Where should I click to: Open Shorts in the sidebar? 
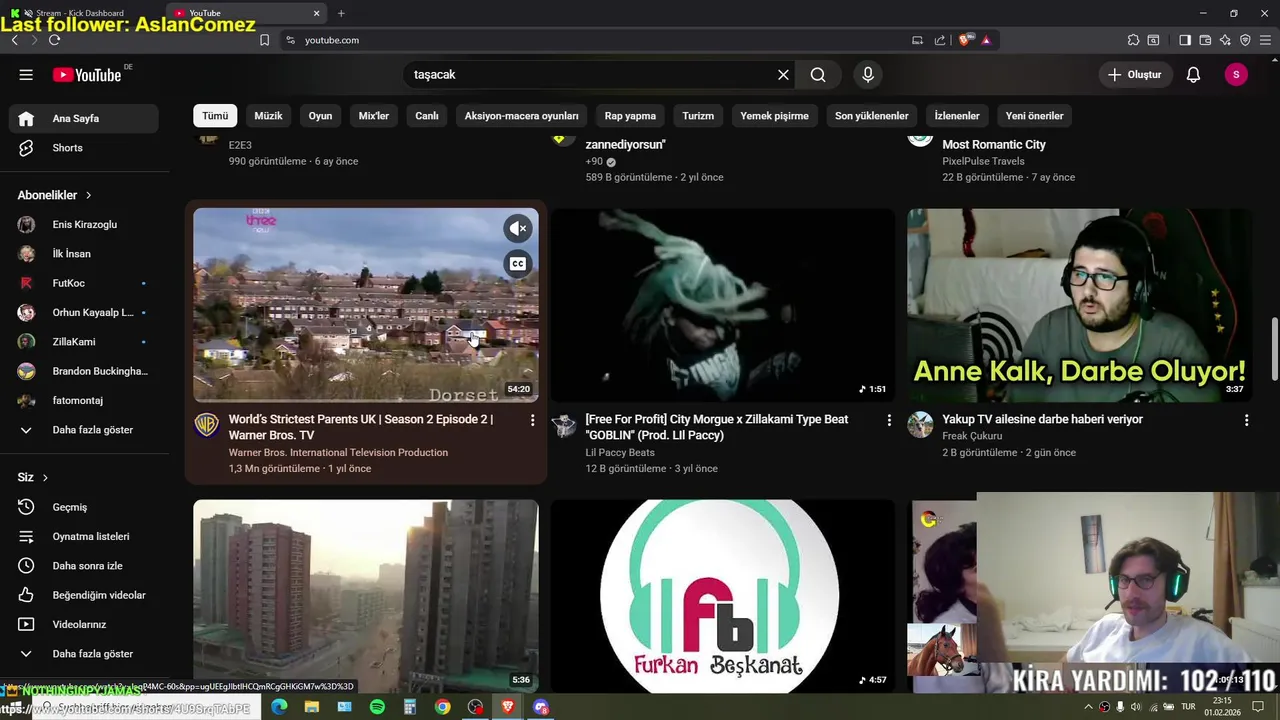(84, 148)
